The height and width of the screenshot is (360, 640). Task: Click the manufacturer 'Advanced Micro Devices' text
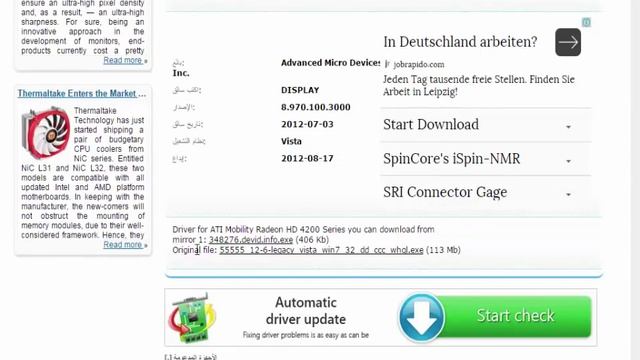pos(331,63)
